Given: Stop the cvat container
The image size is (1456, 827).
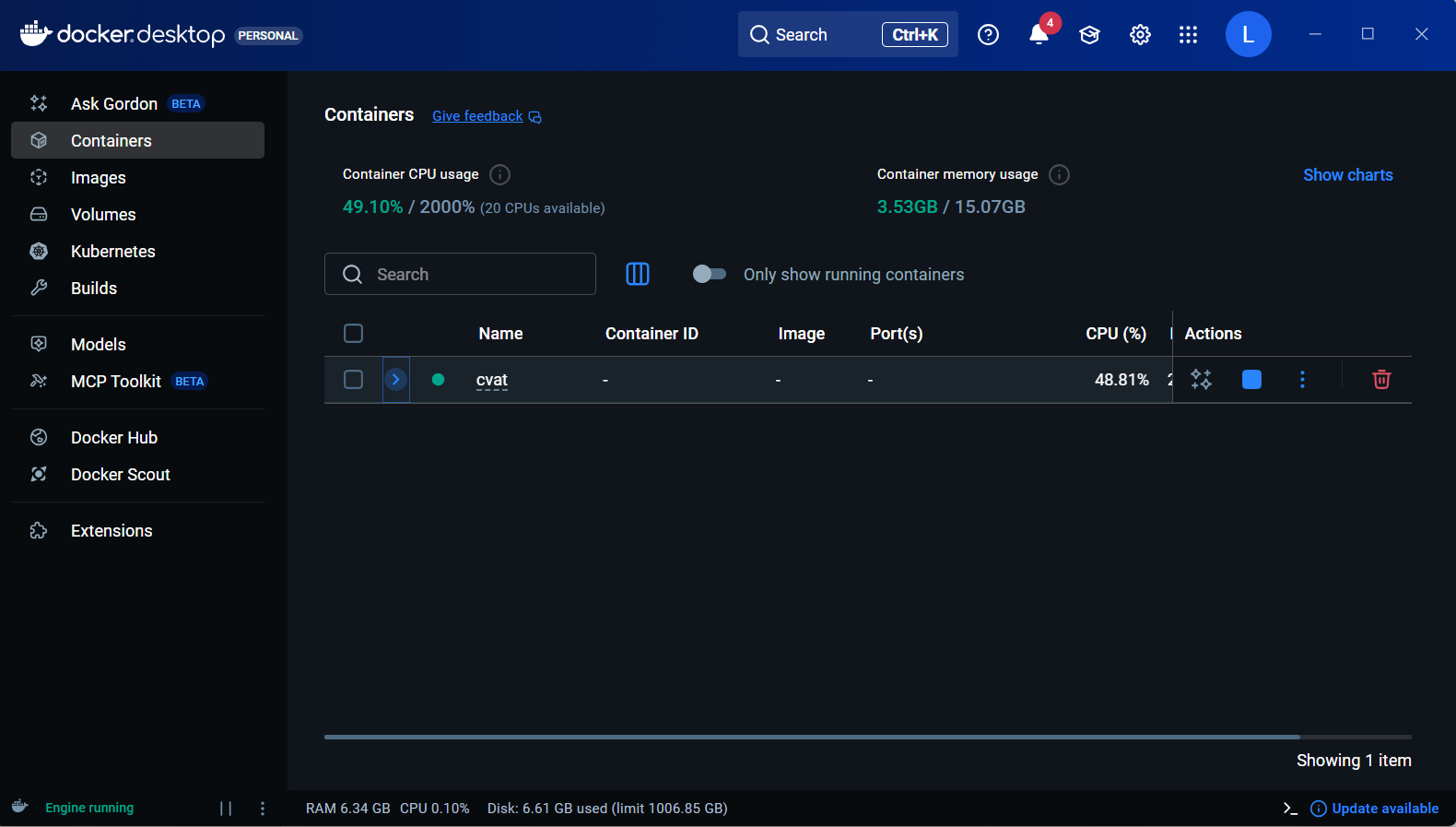Looking at the screenshot, I should (1251, 379).
